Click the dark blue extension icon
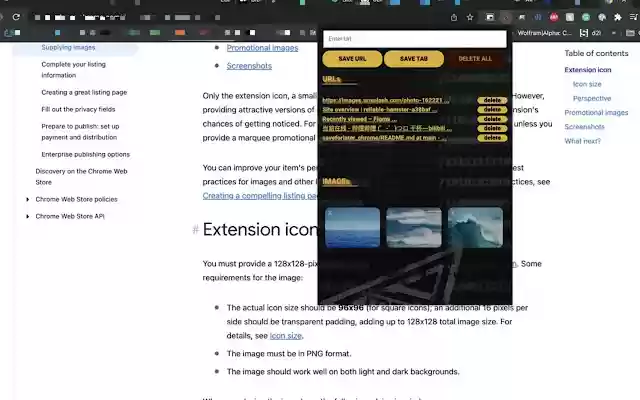The height and width of the screenshot is (400, 640). pos(538,17)
